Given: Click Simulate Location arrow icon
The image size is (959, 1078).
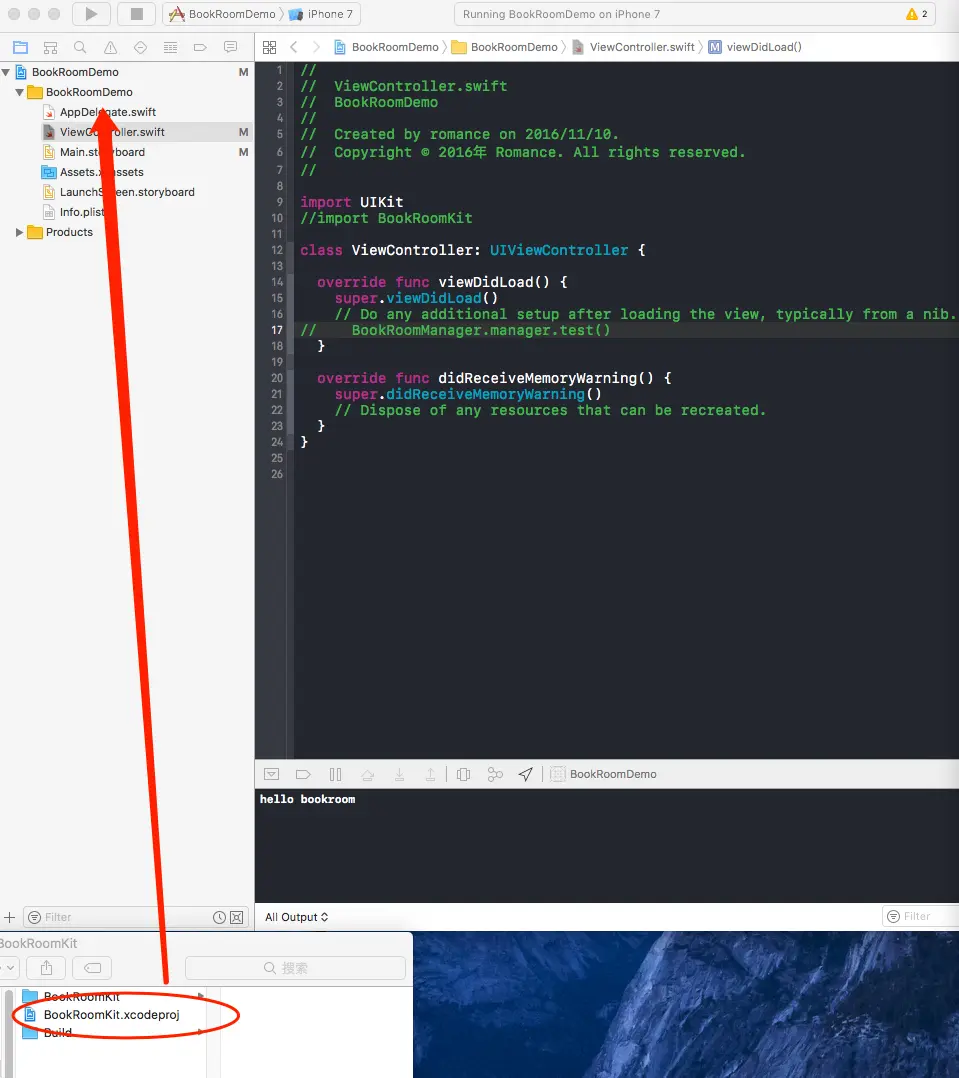Looking at the screenshot, I should (526, 774).
